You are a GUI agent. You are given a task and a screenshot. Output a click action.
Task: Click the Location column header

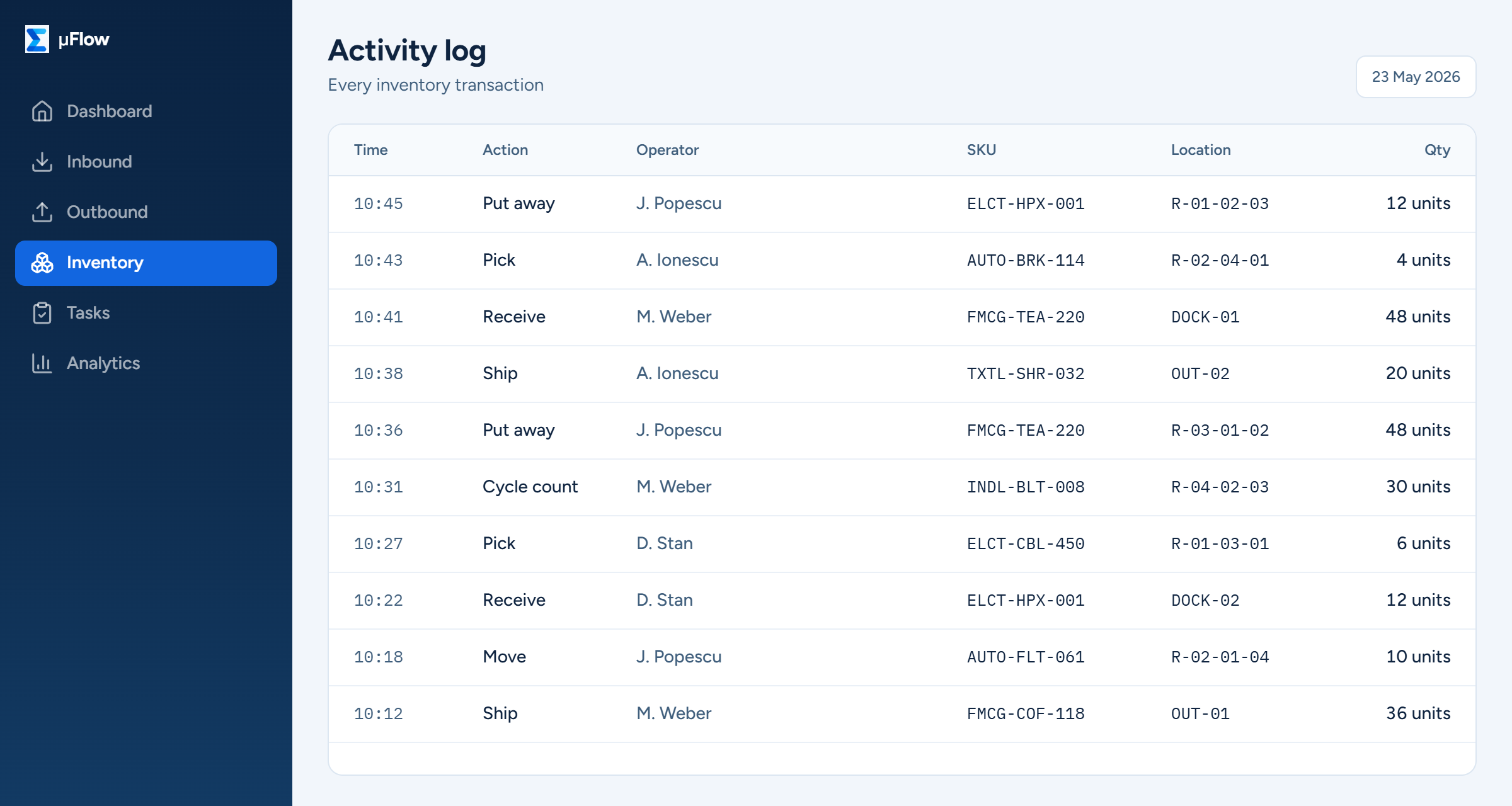[x=1201, y=150]
